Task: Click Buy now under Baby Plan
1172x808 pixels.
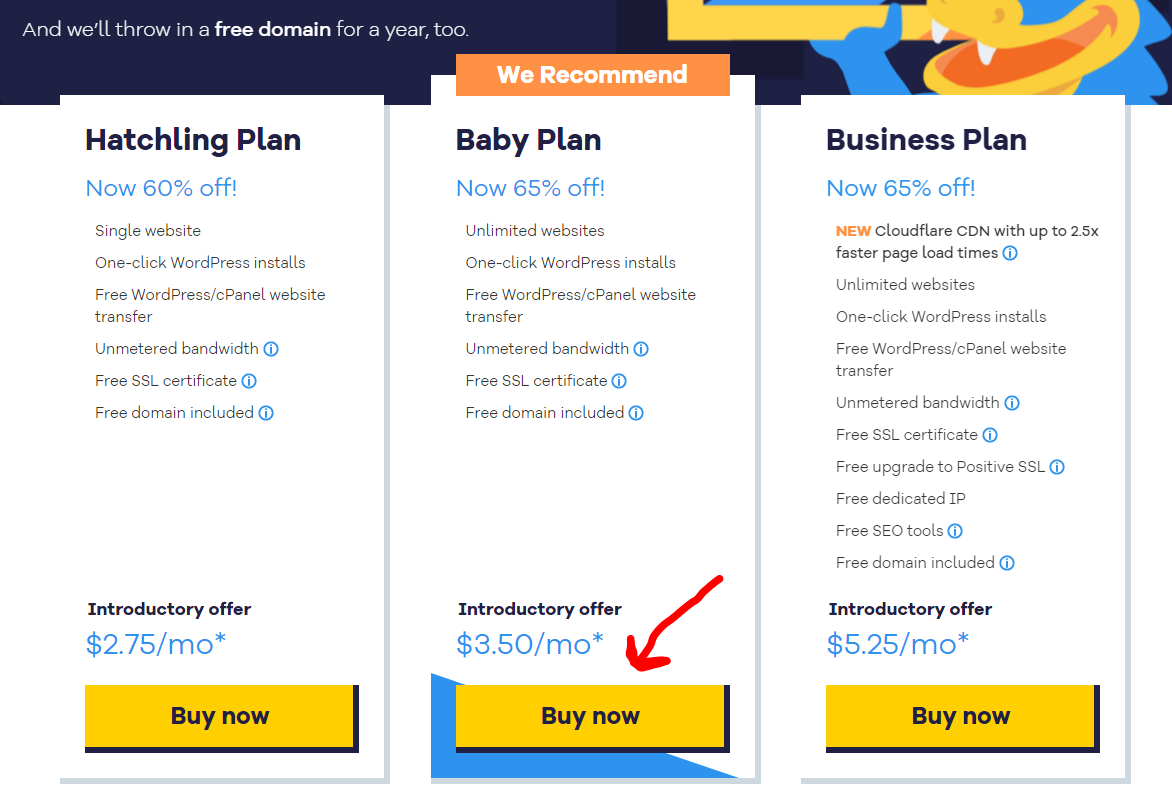Action: 592,718
